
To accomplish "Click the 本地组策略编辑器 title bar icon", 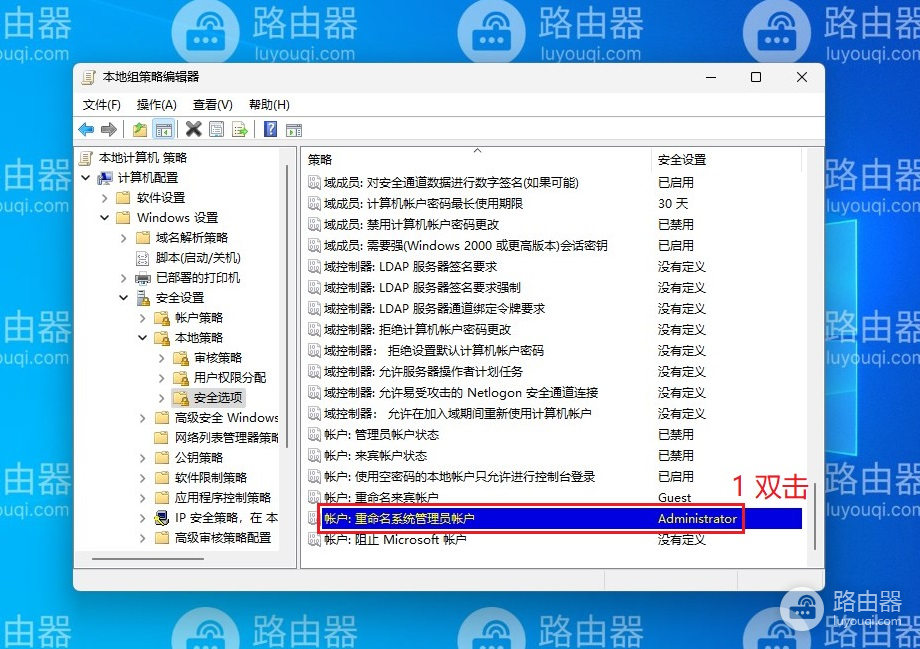I will click(89, 77).
